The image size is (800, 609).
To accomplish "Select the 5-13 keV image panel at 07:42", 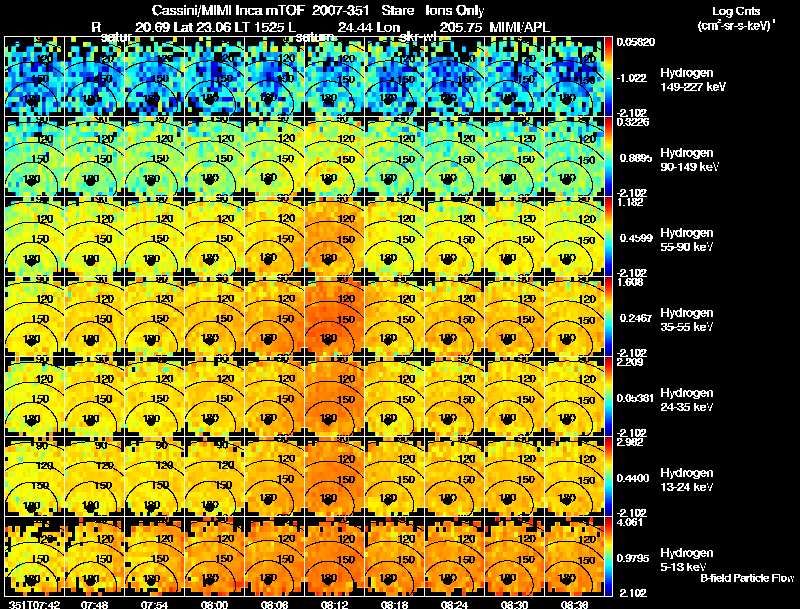I will coord(35,557).
